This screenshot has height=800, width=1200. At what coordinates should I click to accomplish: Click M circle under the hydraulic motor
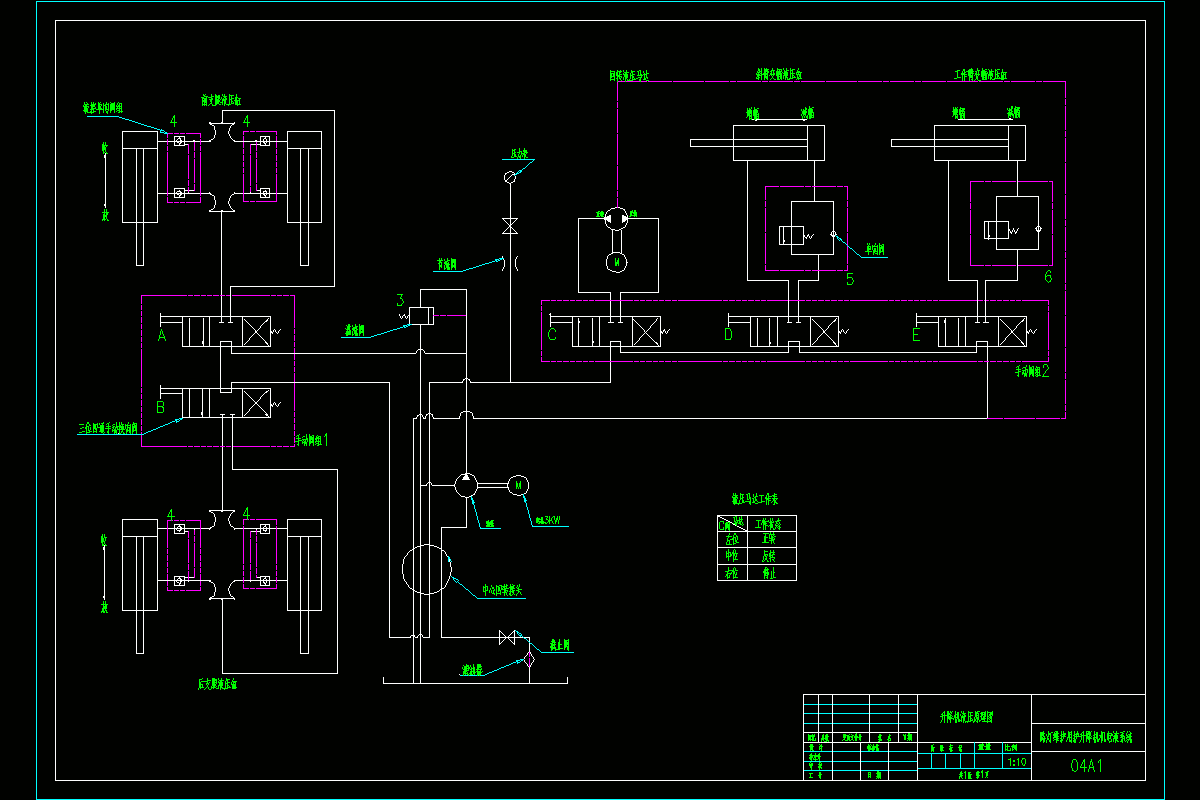coord(617,261)
